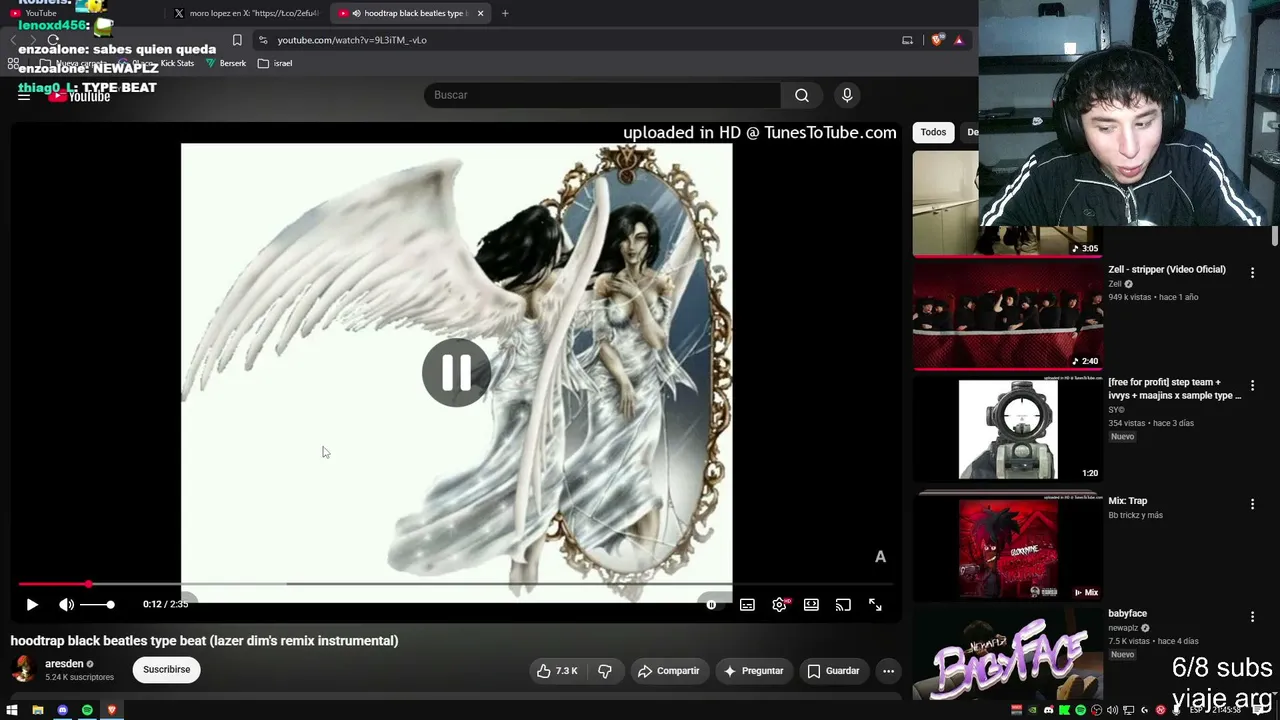The image size is (1280, 720).
Task: Open the YouTube hamburger guide menu
Action: (24, 95)
